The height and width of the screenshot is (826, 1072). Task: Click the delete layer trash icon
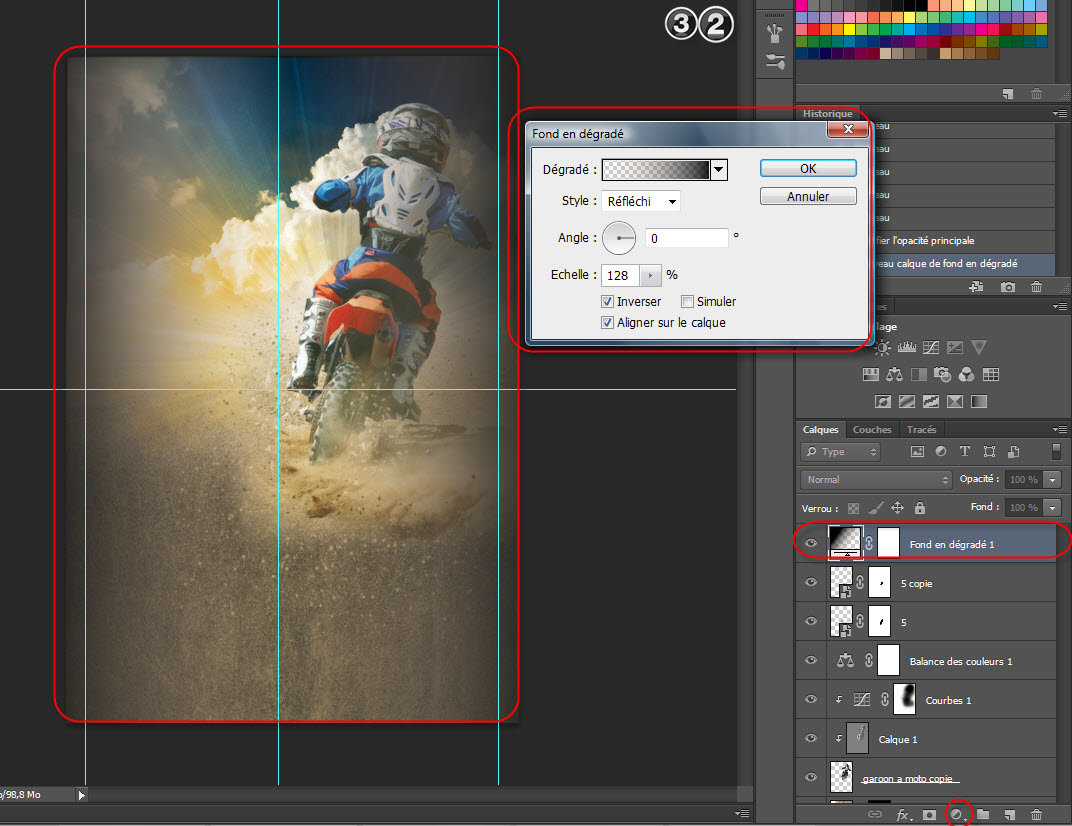pos(1036,815)
